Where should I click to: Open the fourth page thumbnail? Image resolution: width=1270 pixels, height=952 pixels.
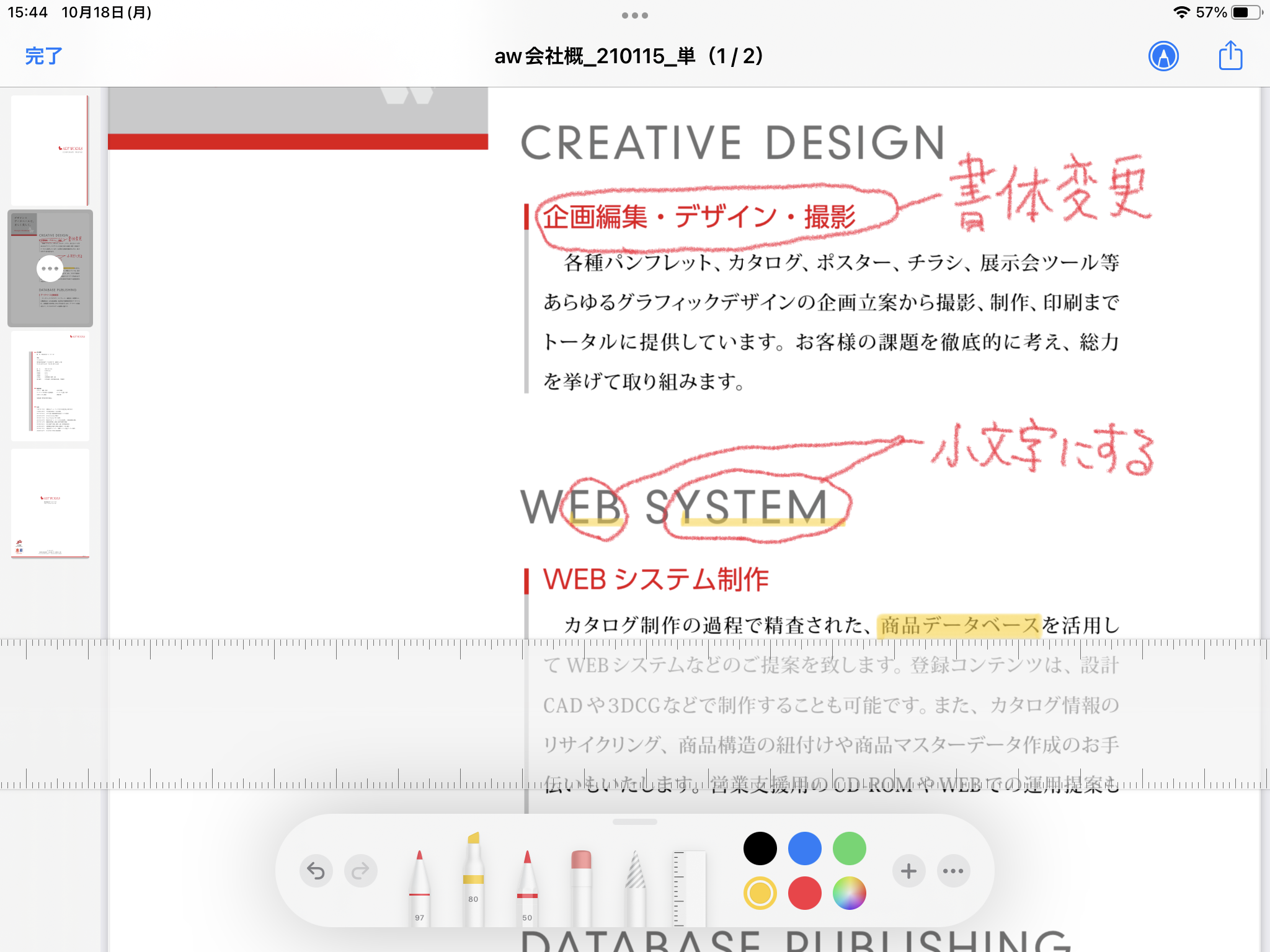(x=50, y=503)
